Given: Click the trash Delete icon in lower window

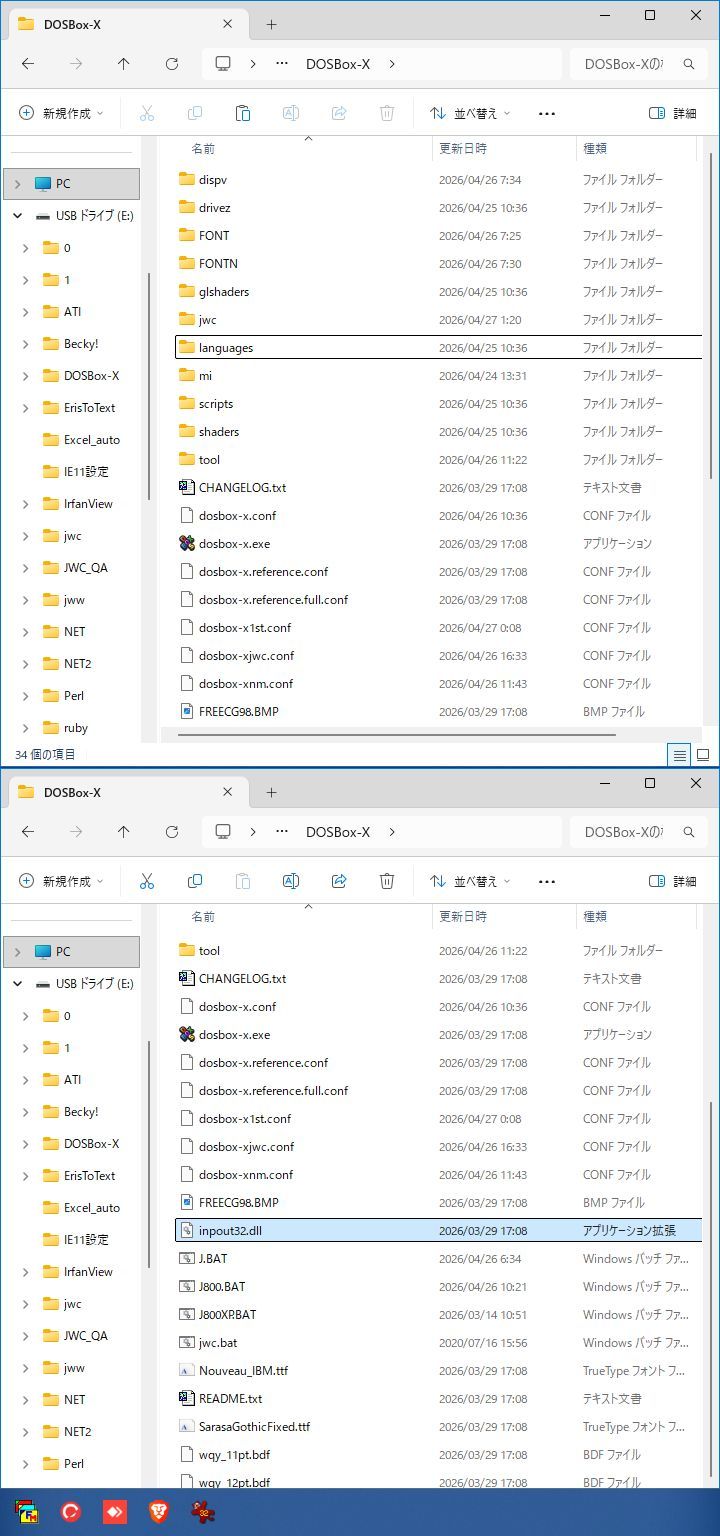Looking at the screenshot, I should click(x=387, y=881).
